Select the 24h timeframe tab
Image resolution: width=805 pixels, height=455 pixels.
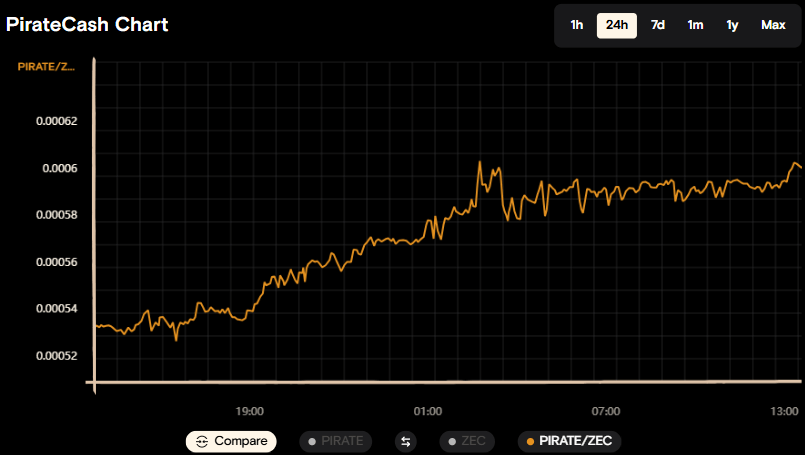[x=617, y=25]
